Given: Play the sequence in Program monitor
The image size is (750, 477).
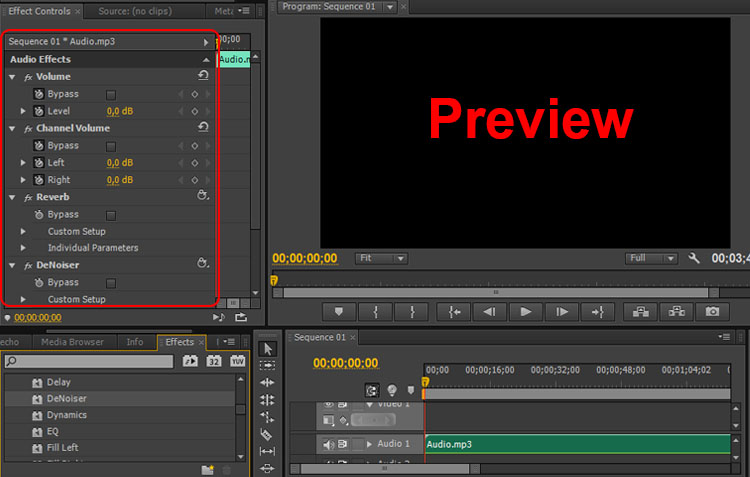Looking at the screenshot, I should point(526,312).
